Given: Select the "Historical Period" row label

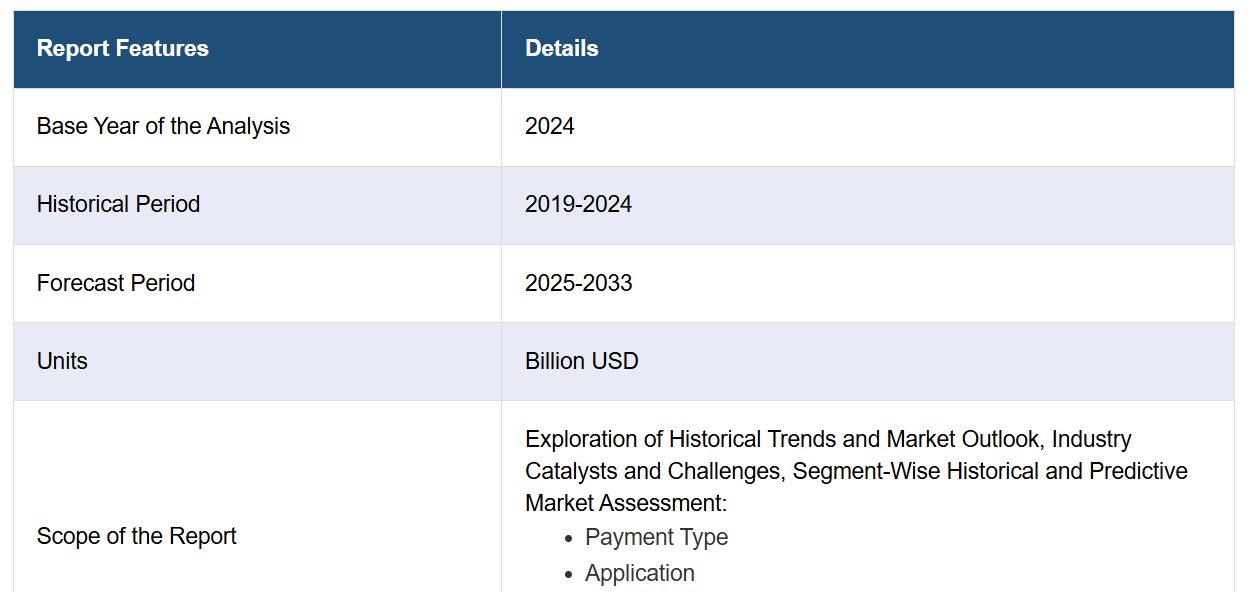Looking at the screenshot, I should [x=118, y=205].
